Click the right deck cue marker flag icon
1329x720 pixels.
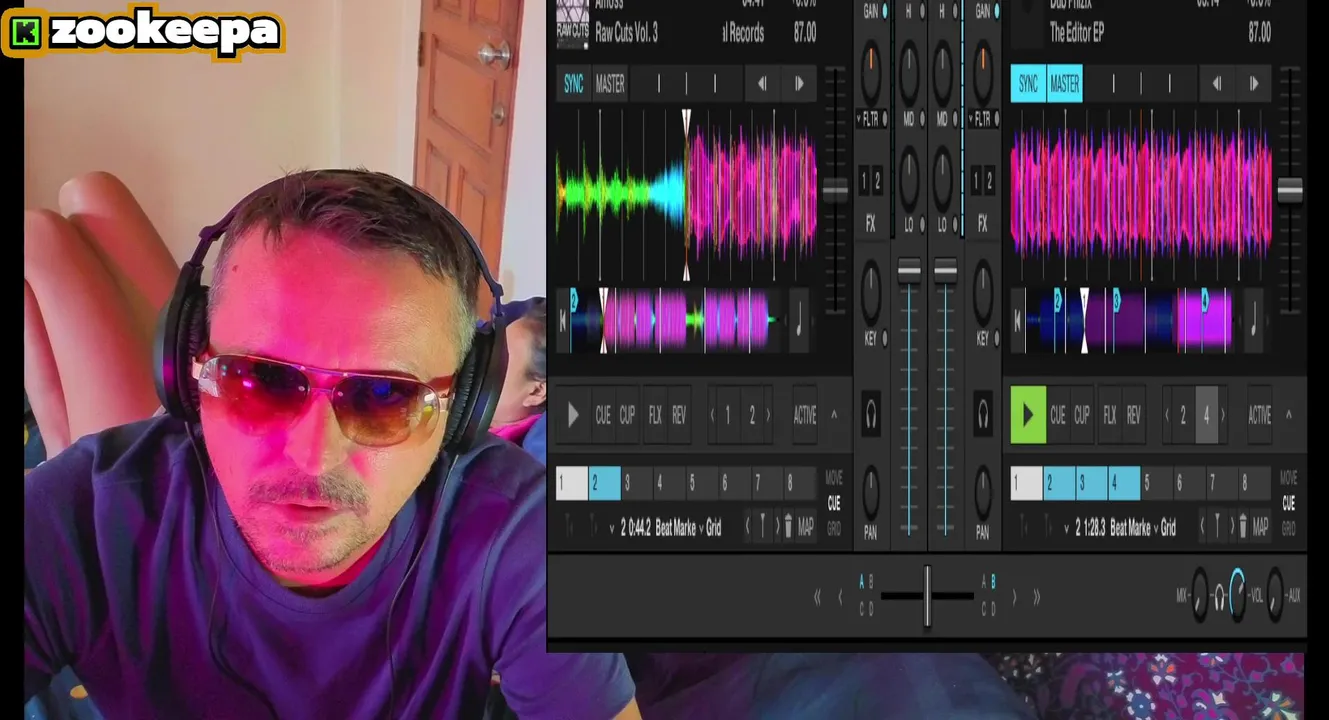1219,526
